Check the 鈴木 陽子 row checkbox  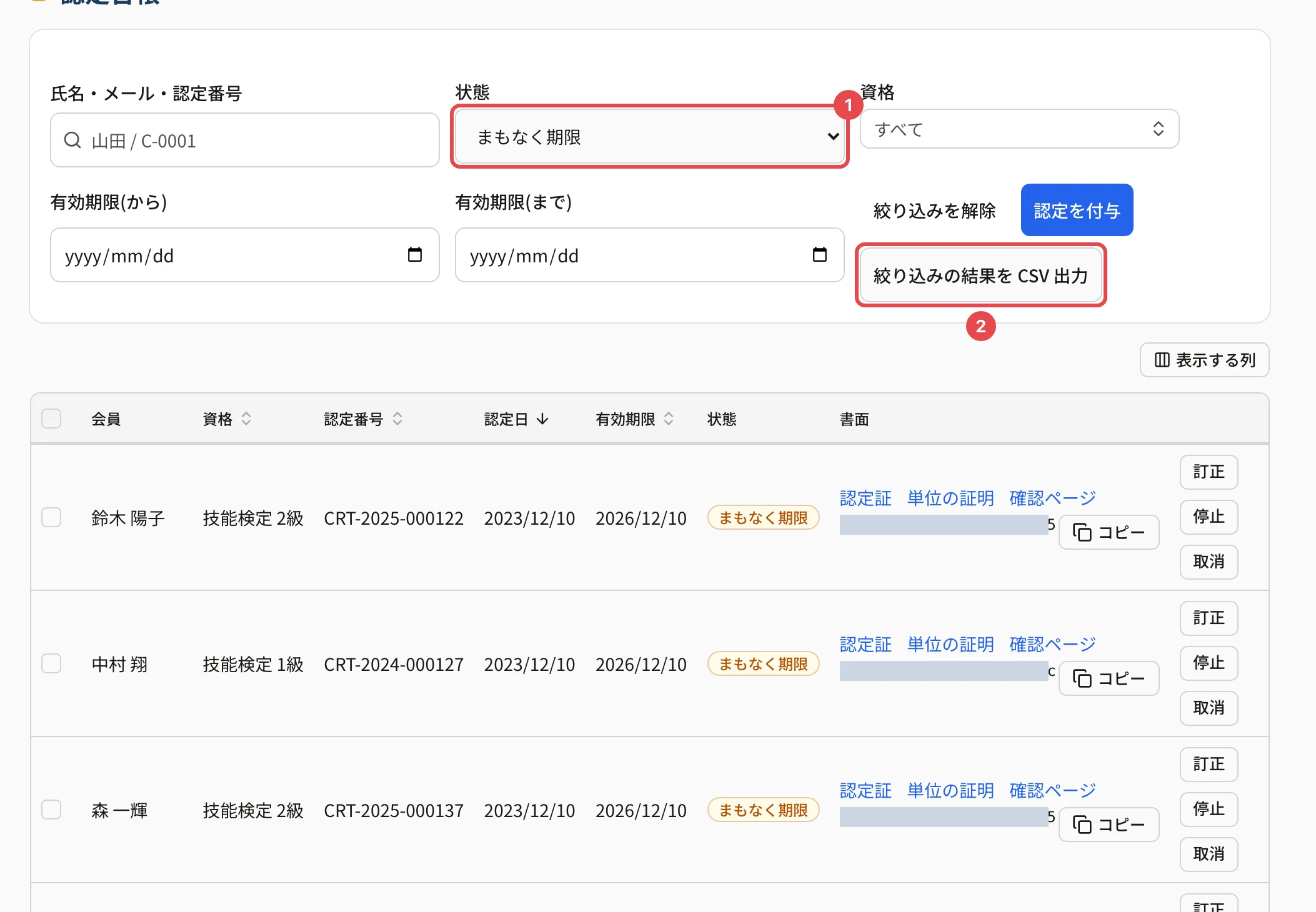click(x=51, y=517)
